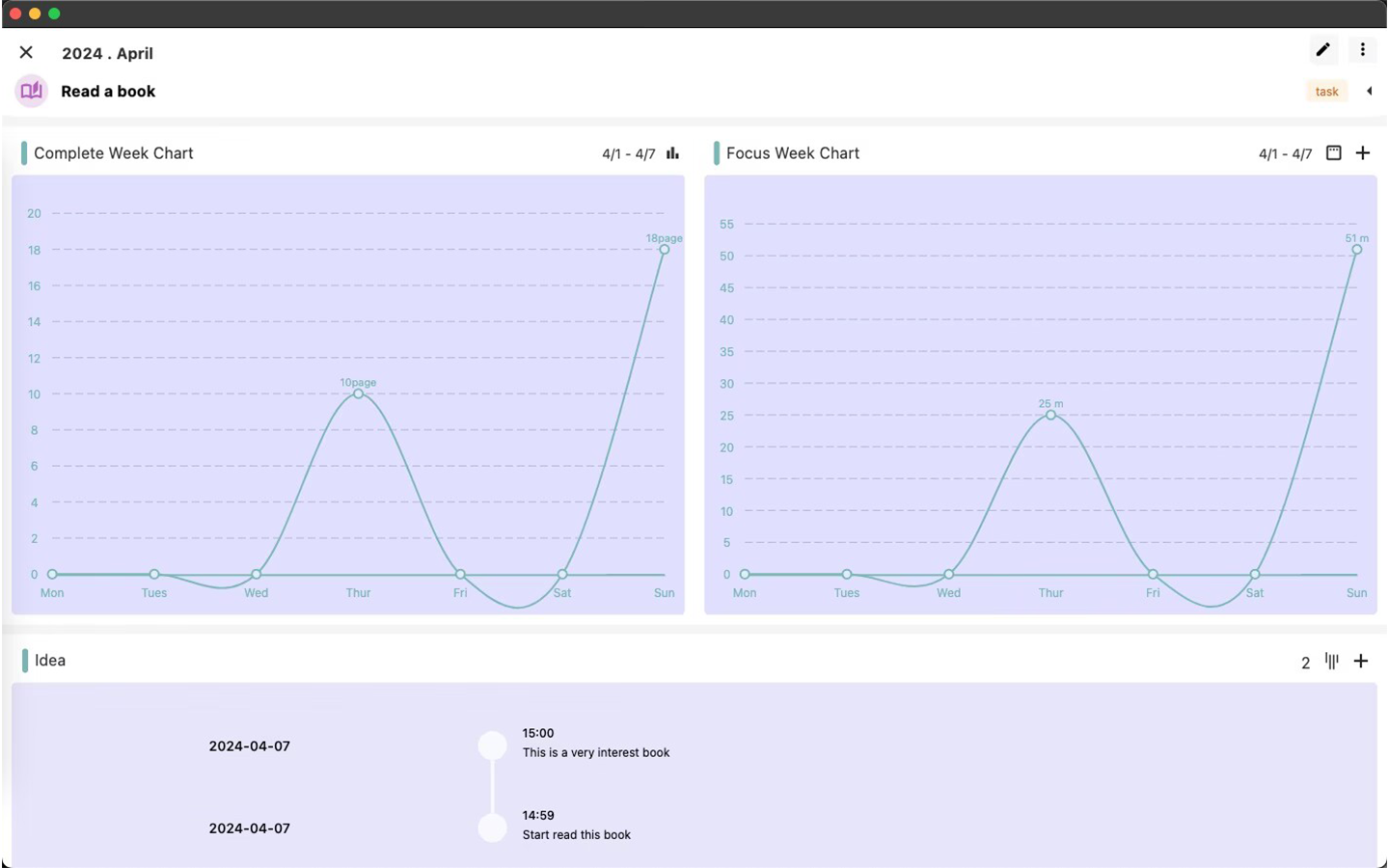Screen dimensions: 1389x868
Task: Open the three-dot more options menu
Action: pos(1362,50)
